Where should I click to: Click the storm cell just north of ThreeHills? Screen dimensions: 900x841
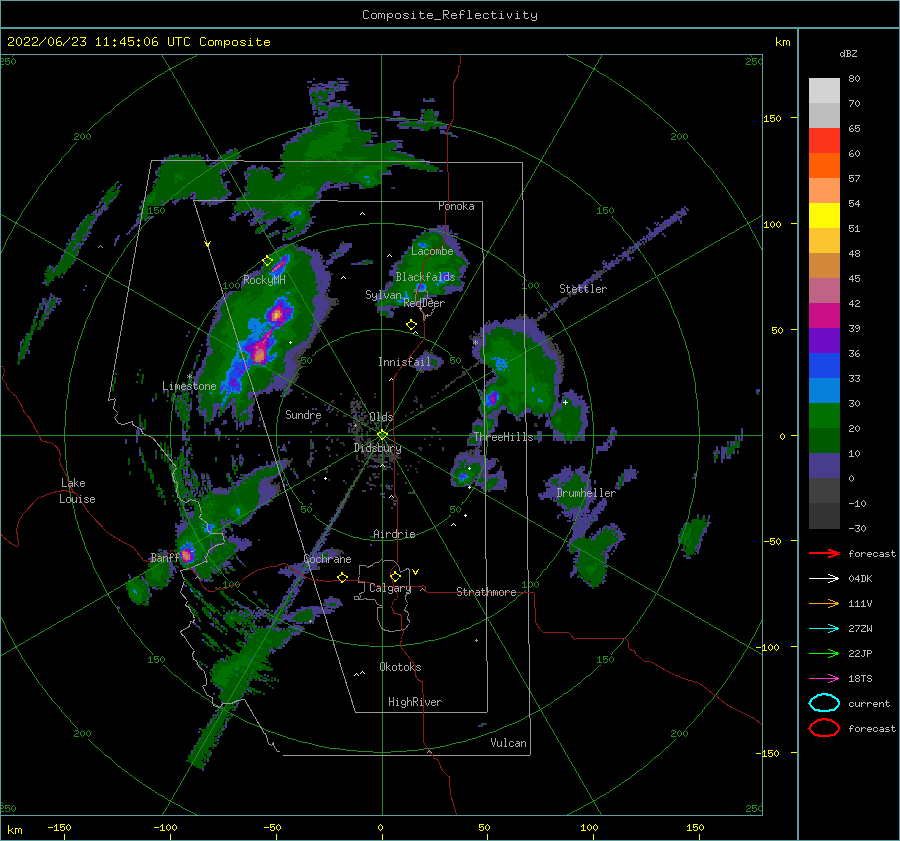tap(492, 398)
